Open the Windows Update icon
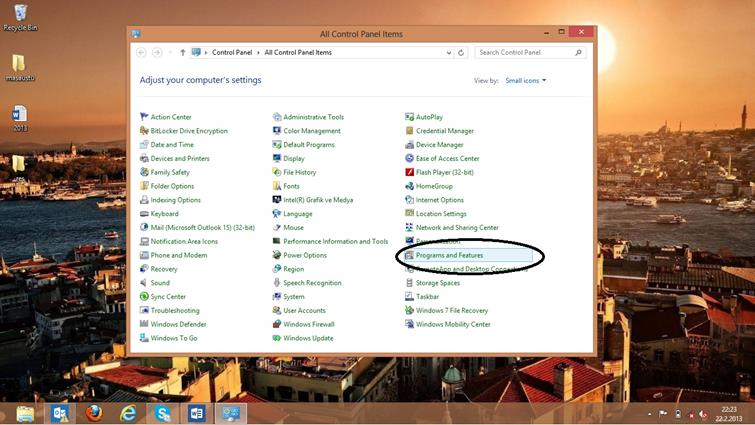The height and width of the screenshot is (425, 755). [x=277, y=338]
